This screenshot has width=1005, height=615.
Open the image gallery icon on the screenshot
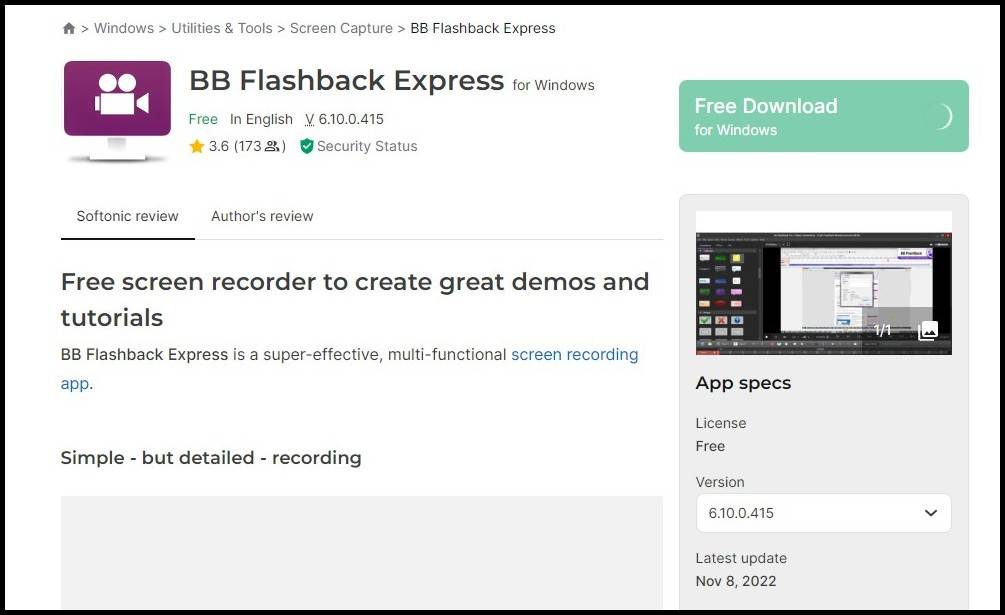pos(928,330)
